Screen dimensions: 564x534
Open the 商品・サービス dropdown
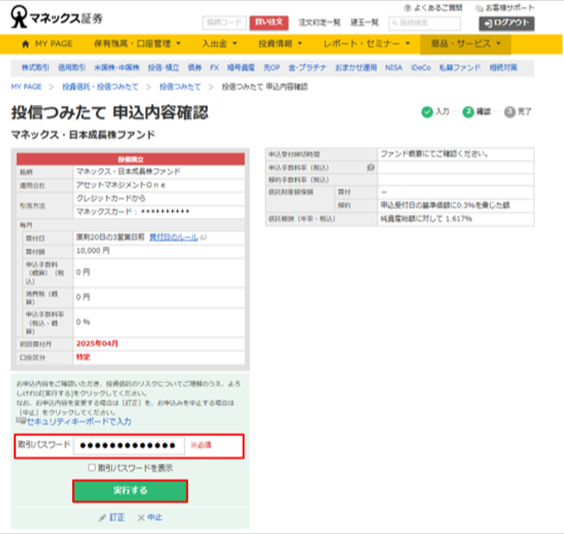[465, 44]
